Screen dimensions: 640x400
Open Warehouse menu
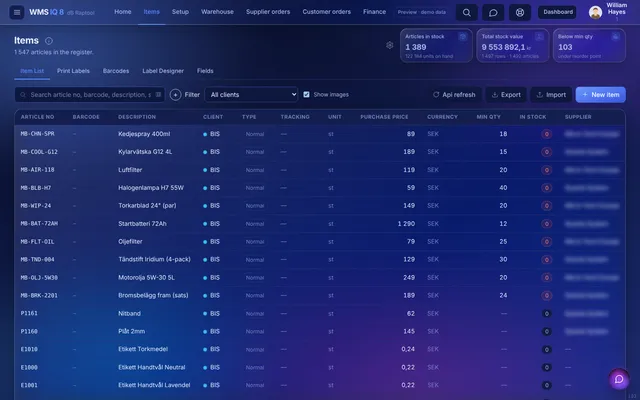pos(217,12)
